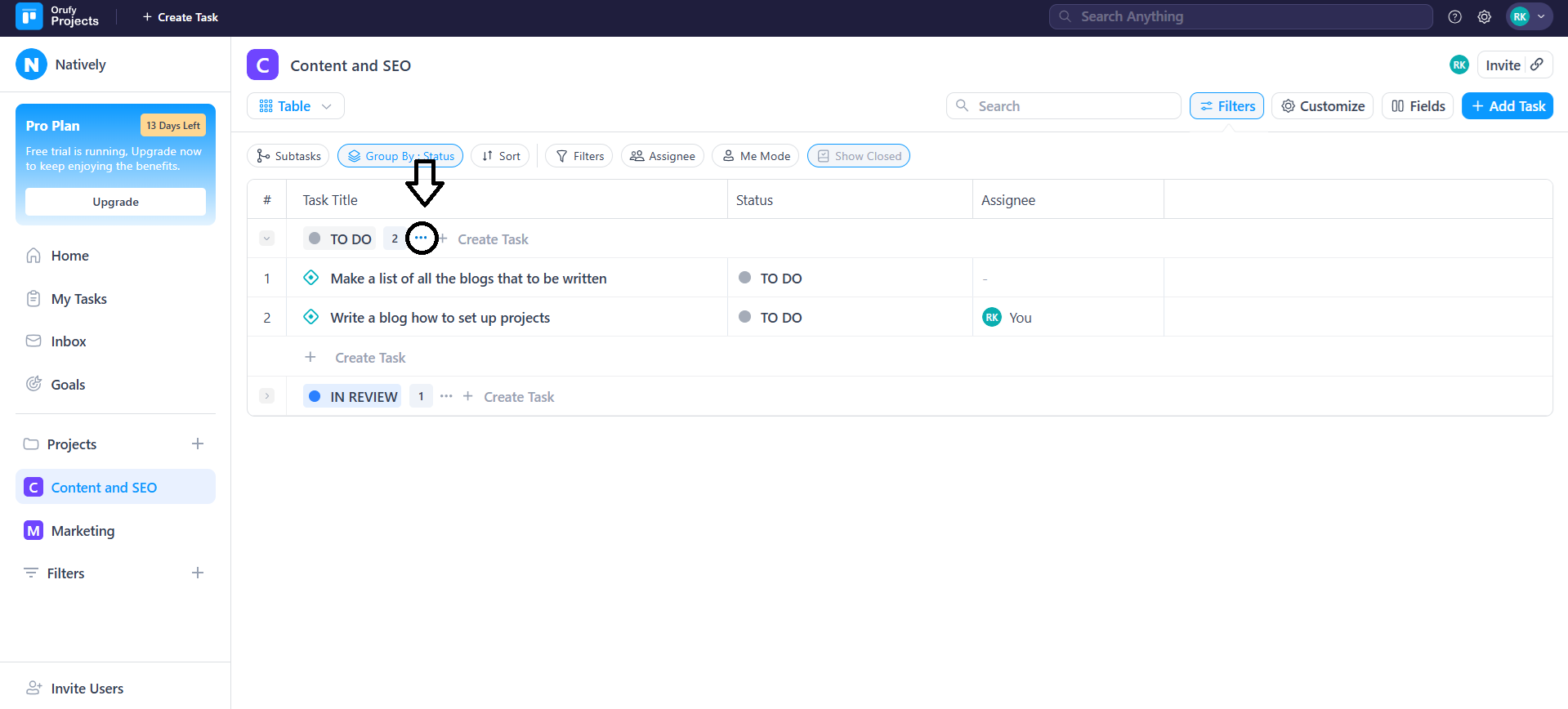Viewport: 1568px width, 709px height.
Task: Open IN REVIEW group three-dots menu
Action: (446, 396)
